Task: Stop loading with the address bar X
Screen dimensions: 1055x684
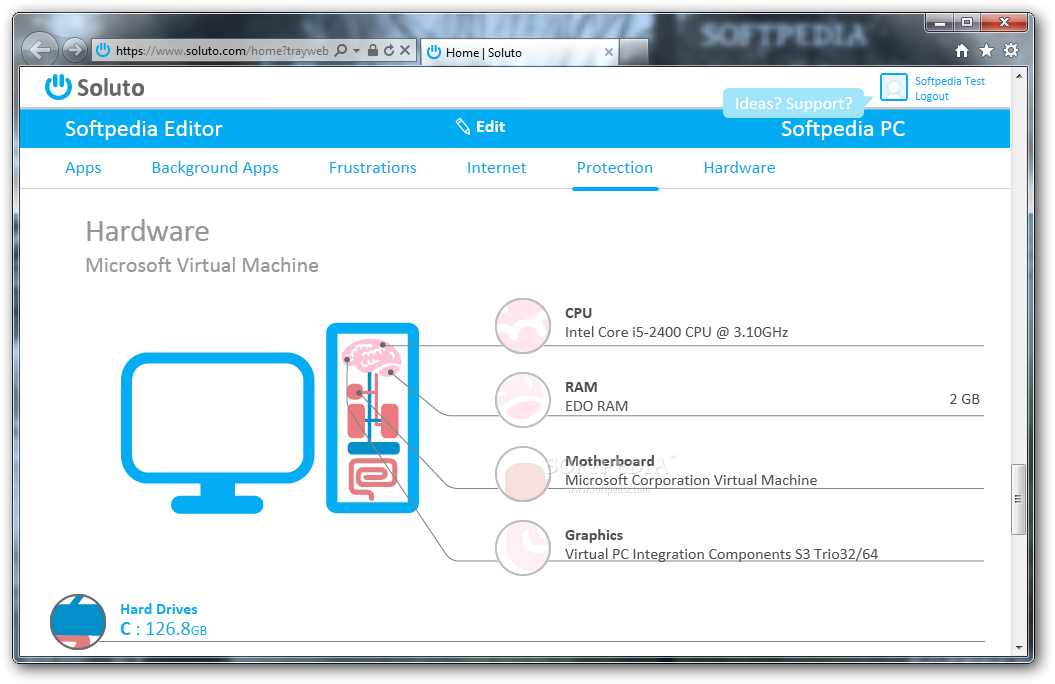Action: tap(405, 50)
